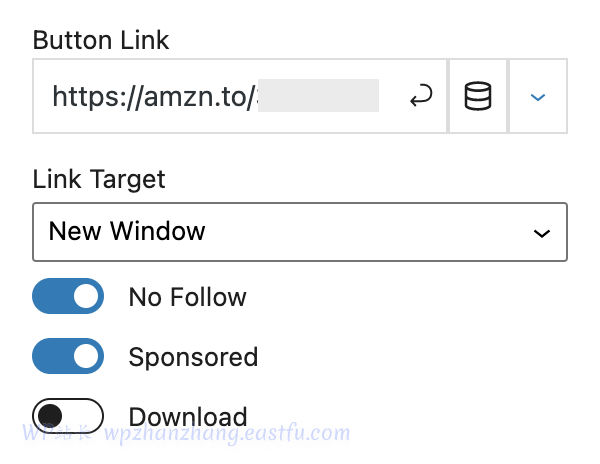The image size is (600, 464).
Task: Click the grey redacted part of the URL
Action: coord(318,96)
